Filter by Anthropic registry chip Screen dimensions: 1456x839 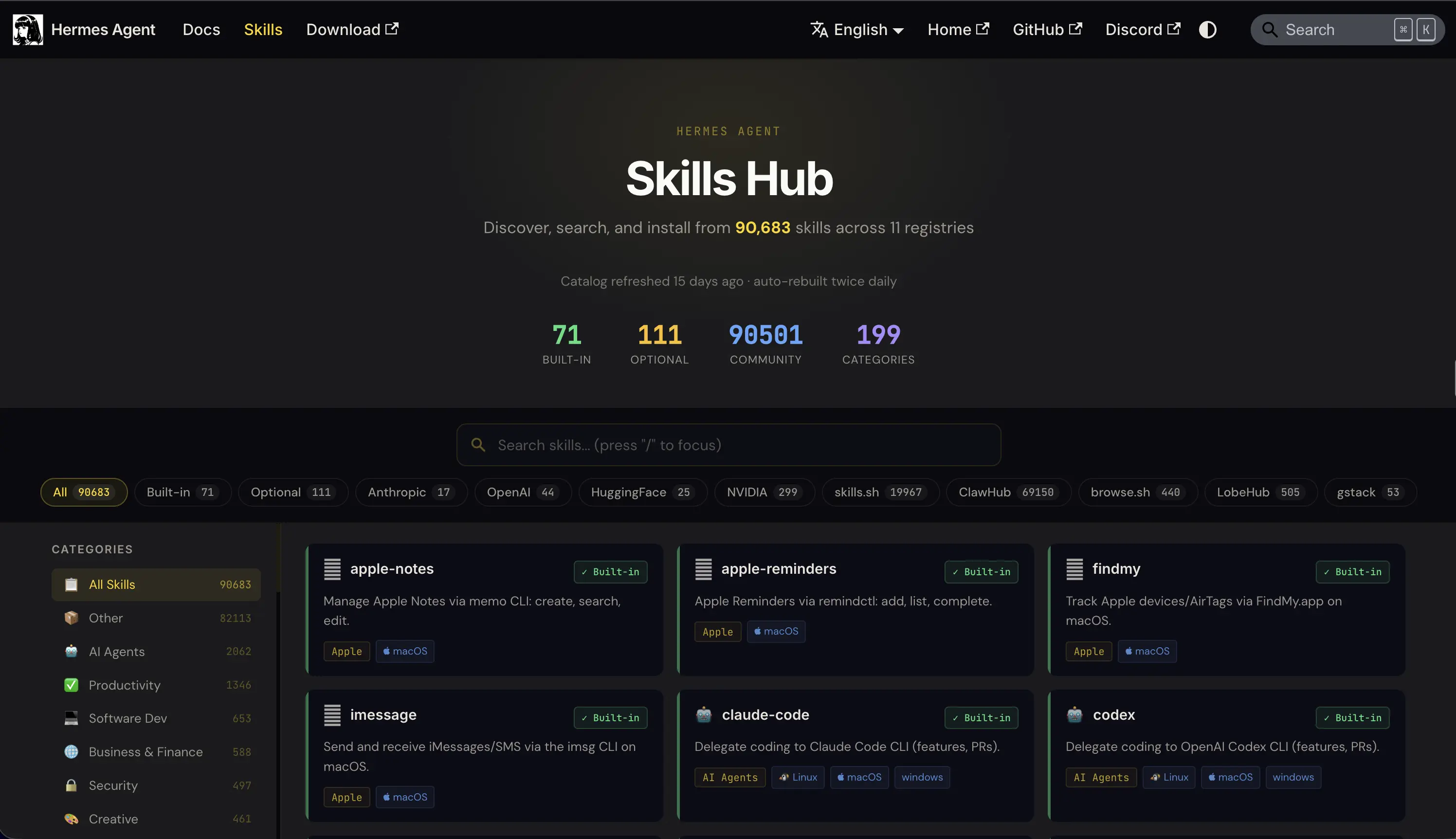[411, 492]
